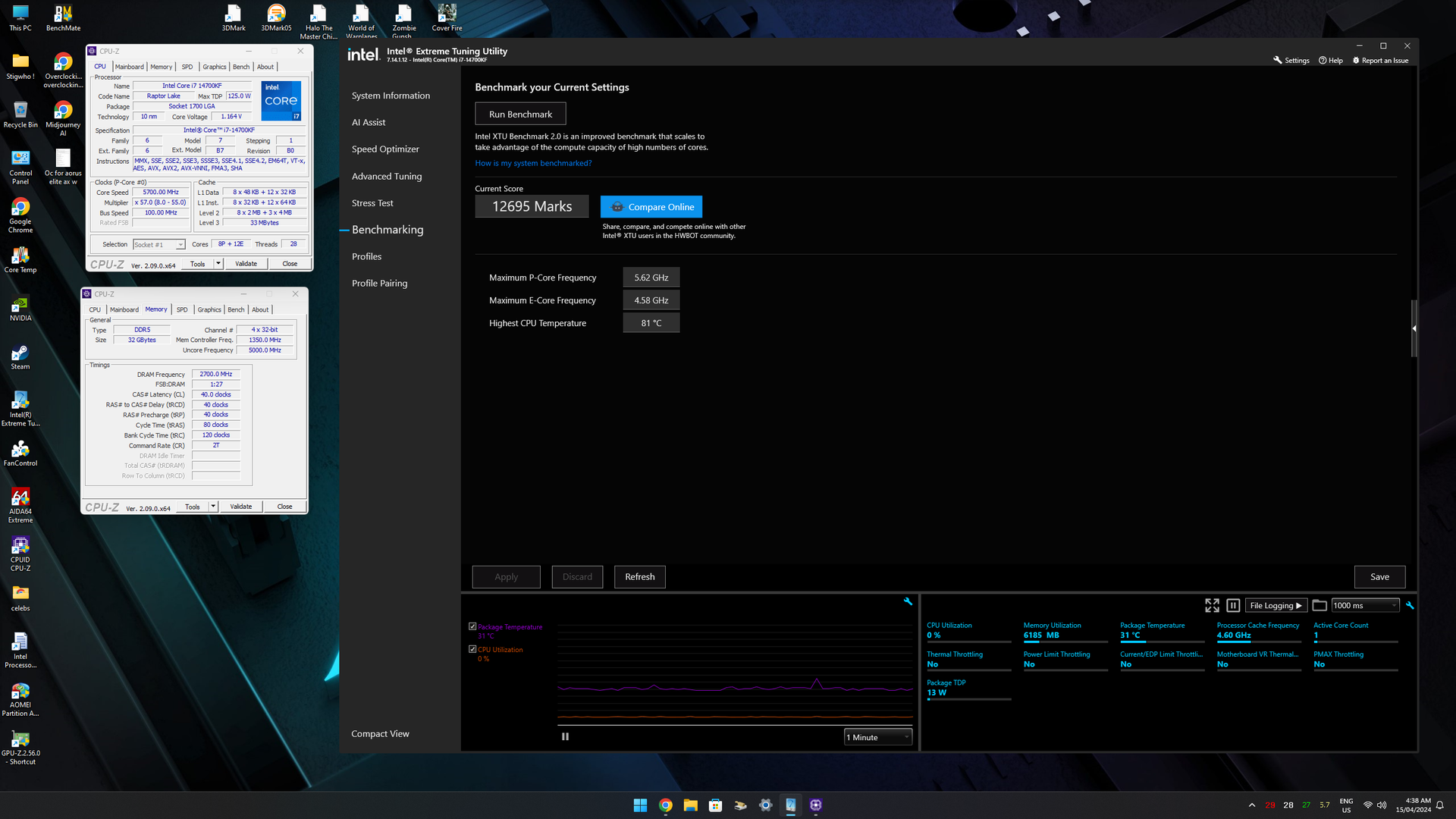The image size is (1456, 819).
Task: Open Advanced Tuning section
Action: (387, 176)
